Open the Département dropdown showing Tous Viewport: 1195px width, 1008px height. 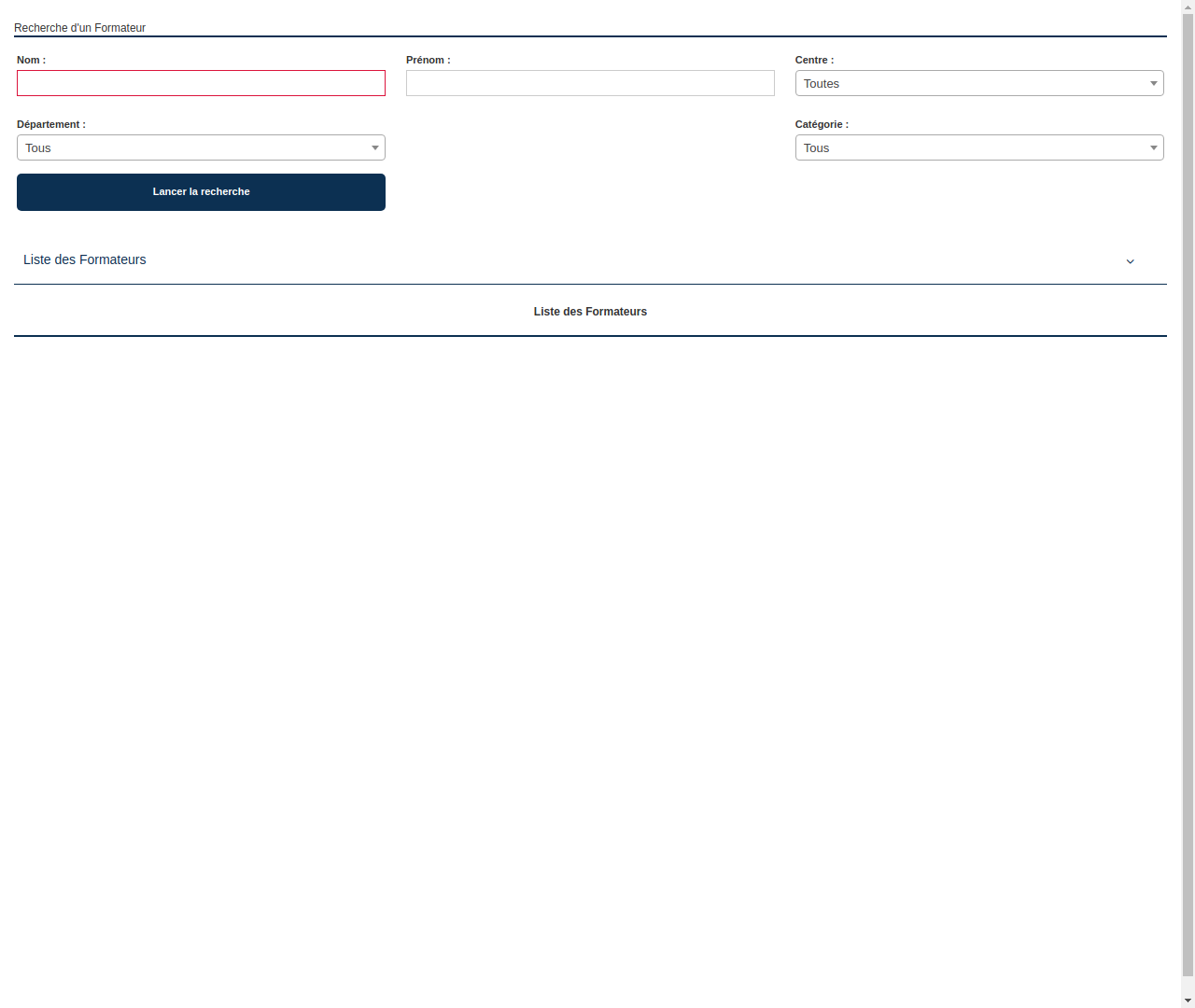tap(201, 147)
